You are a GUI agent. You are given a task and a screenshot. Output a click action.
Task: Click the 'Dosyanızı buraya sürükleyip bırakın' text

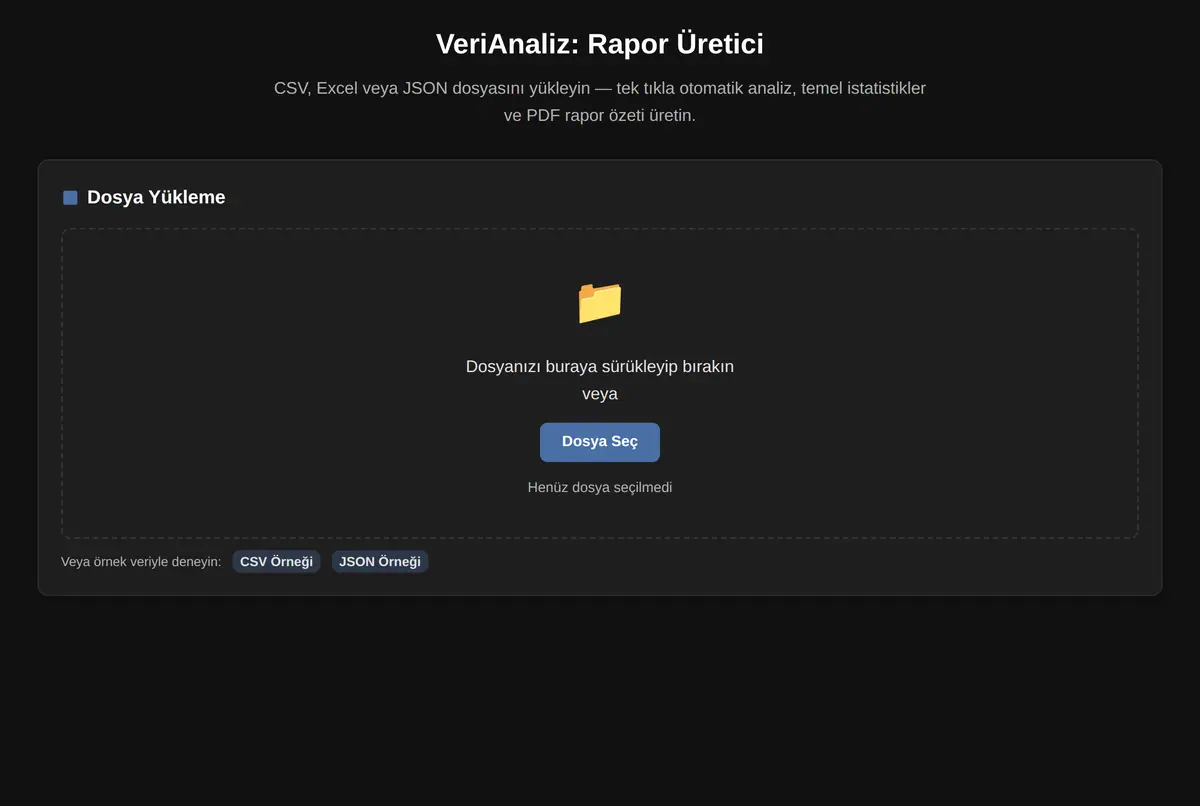point(600,366)
